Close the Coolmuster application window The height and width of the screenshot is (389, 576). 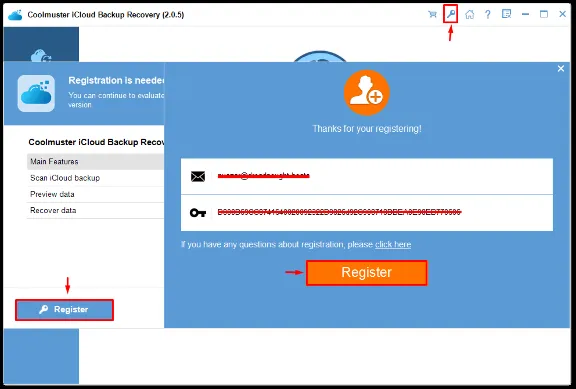[x=562, y=14]
